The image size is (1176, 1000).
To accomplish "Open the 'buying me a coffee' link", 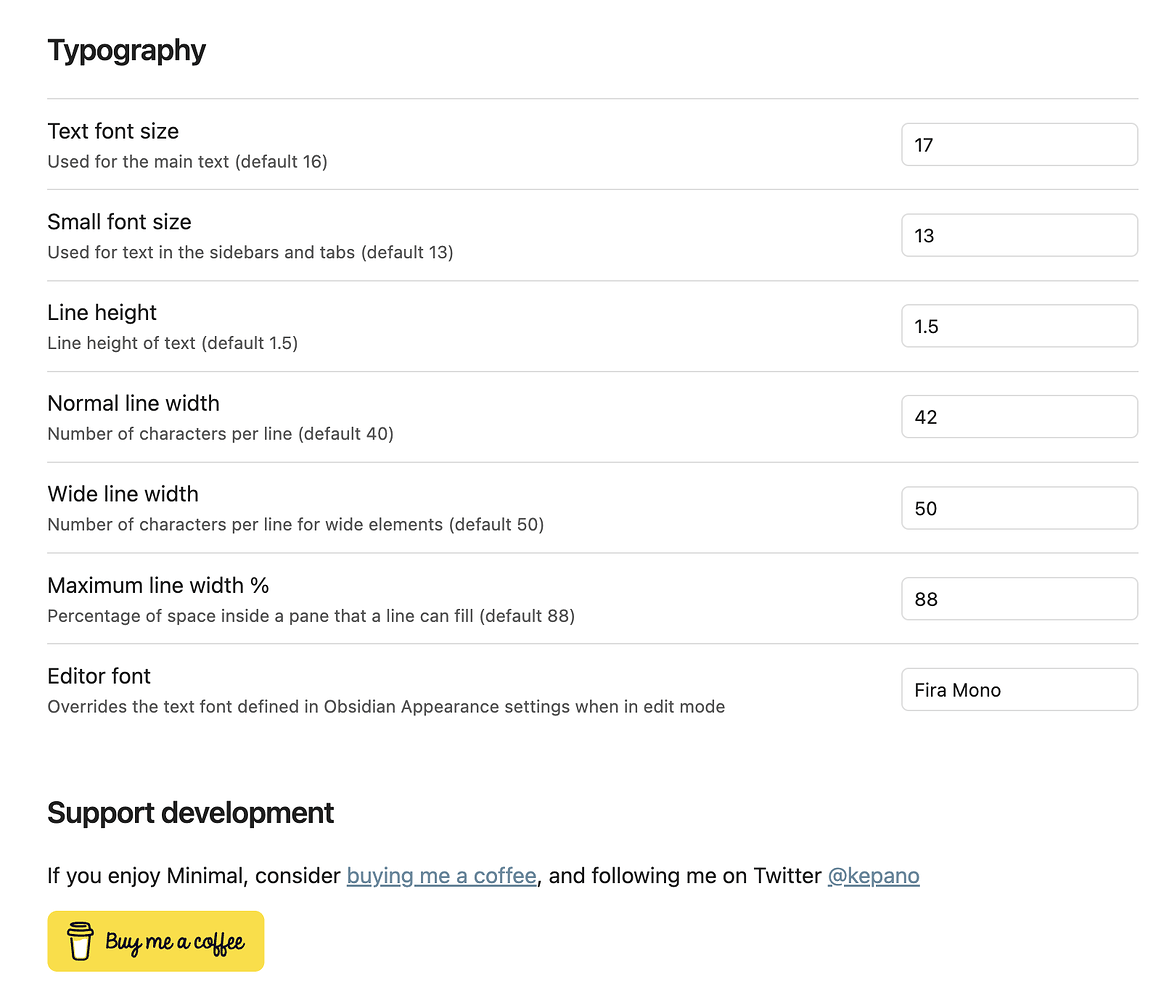I will [x=441, y=875].
